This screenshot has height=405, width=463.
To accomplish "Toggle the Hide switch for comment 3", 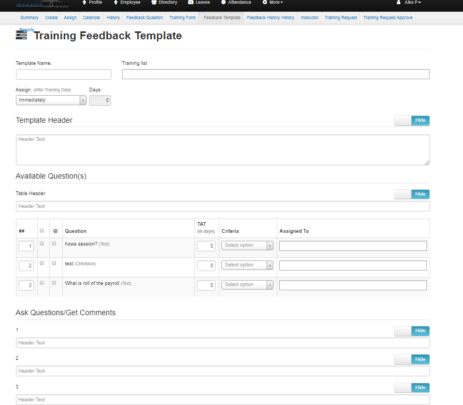I will coord(412,388).
